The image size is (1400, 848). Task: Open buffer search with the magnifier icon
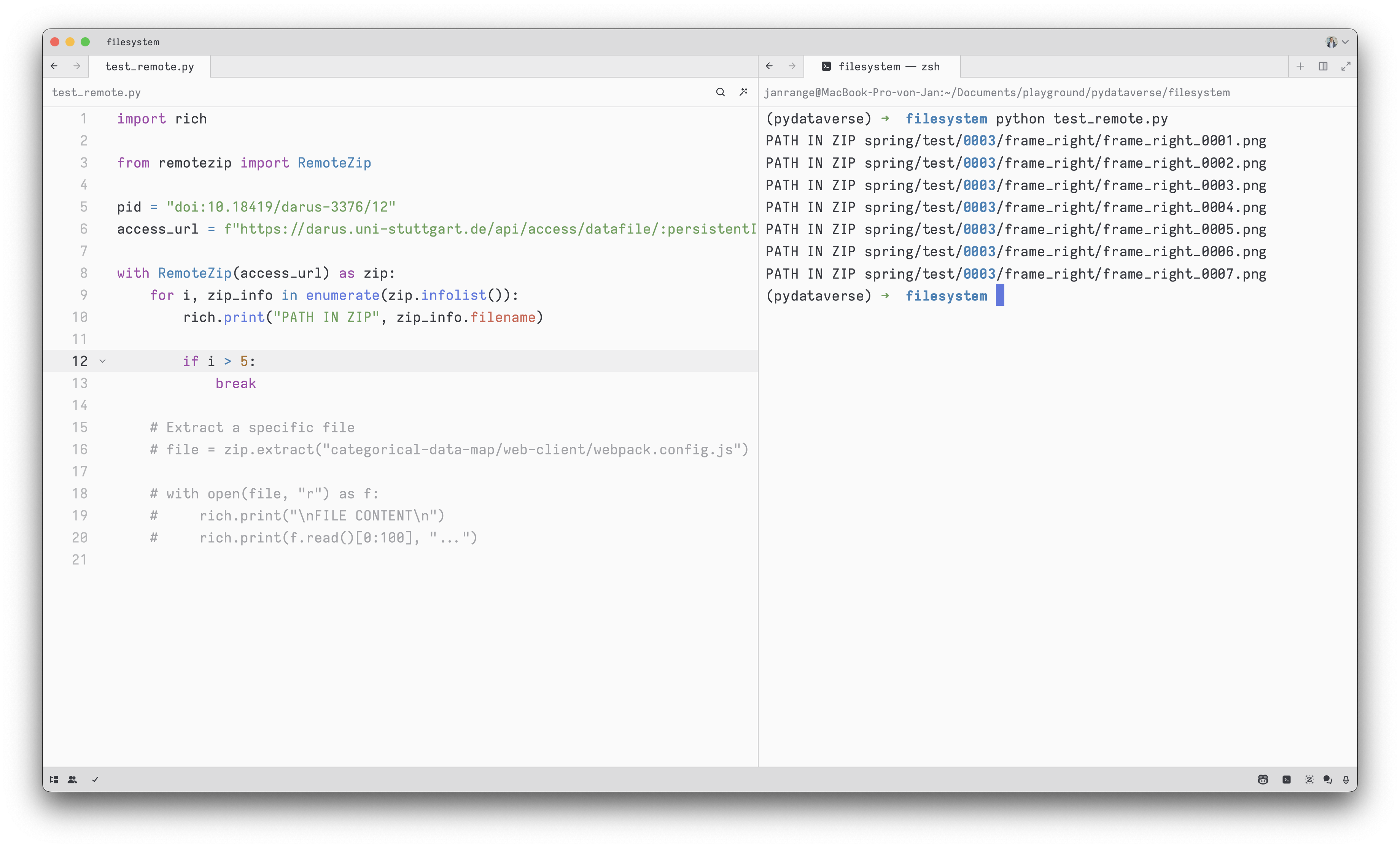tap(720, 92)
